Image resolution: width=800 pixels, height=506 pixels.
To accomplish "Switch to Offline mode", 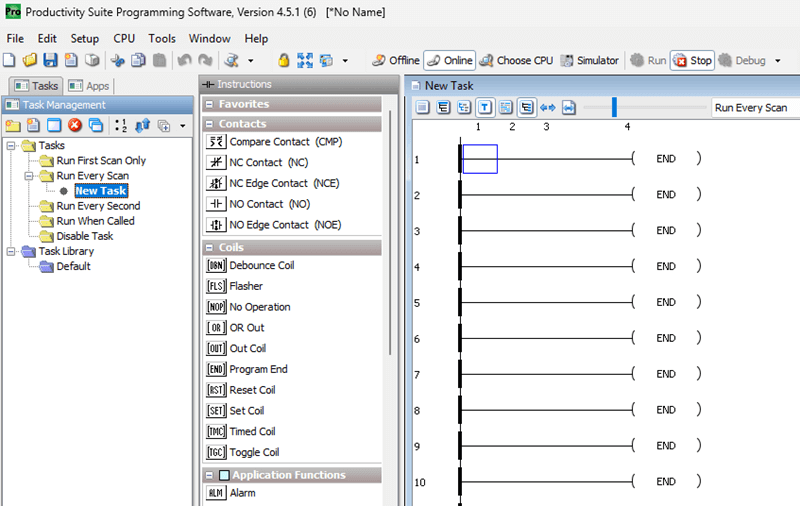I will [x=396, y=61].
